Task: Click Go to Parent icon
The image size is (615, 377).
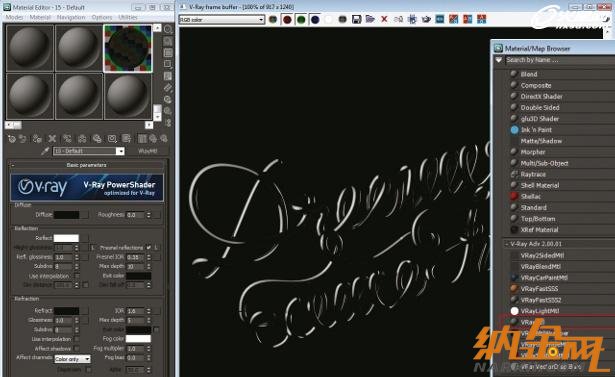Action: coord(153,138)
